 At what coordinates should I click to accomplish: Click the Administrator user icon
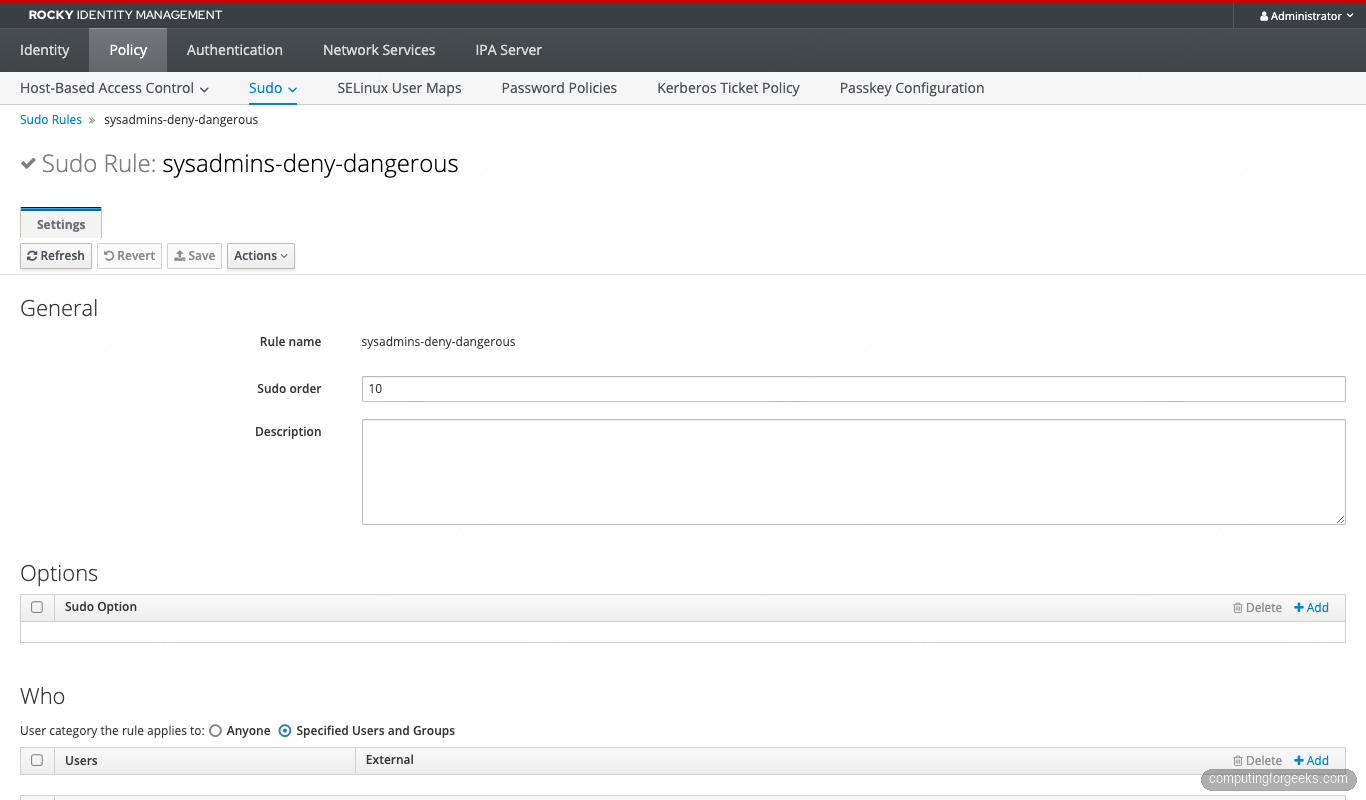[1264, 17]
